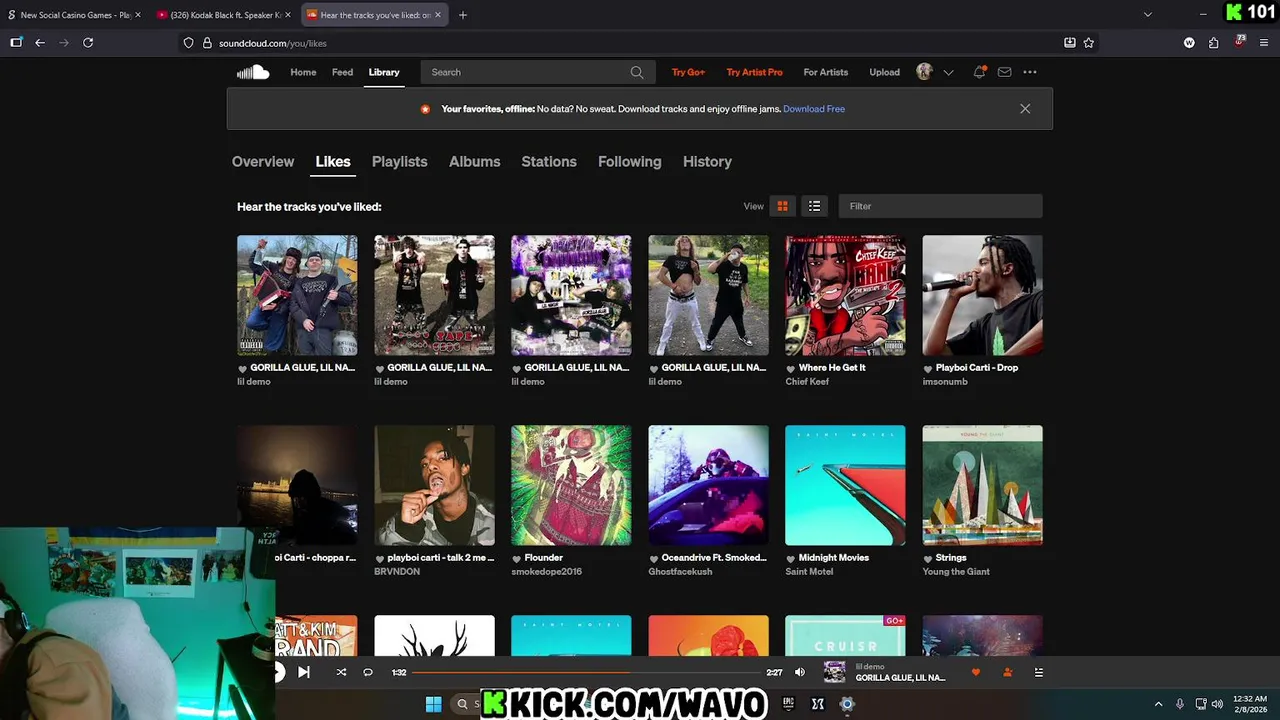Open the messages envelope
1280x720 pixels.
tap(1004, 72)
